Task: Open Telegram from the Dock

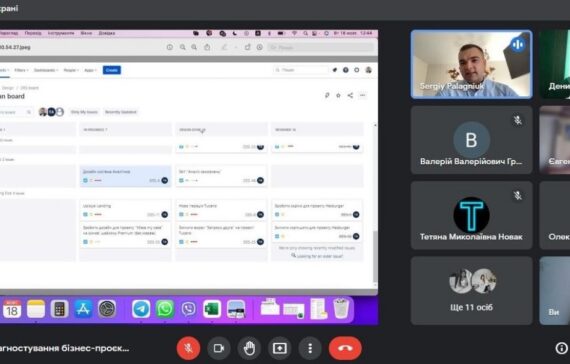Action: coord(141,309)
